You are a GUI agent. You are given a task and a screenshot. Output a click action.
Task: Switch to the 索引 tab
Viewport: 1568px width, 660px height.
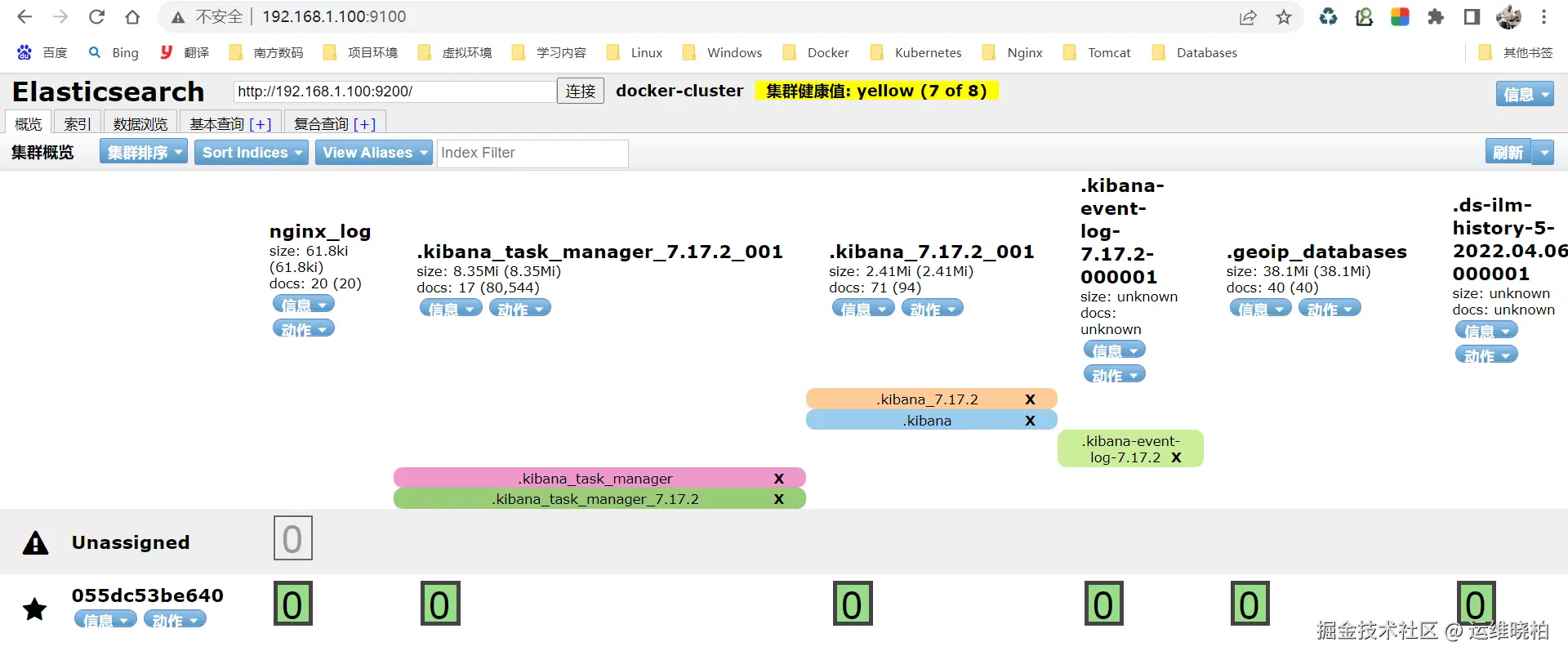pos(78,123)
